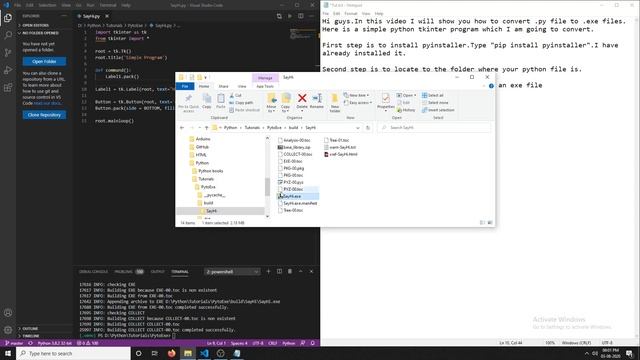Image resolution: width=640 pixels, height=360 pixels.
Task: Click Up one level arrow in Explorer
Action: pos(207,128)
